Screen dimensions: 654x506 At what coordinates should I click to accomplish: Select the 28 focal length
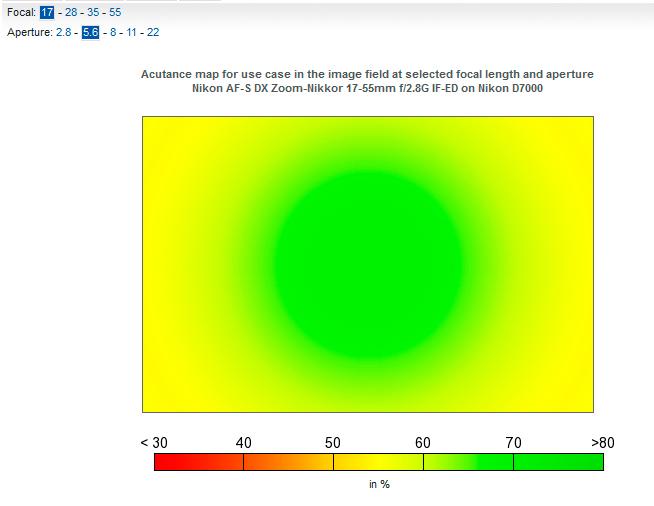(x=71, y=13)
